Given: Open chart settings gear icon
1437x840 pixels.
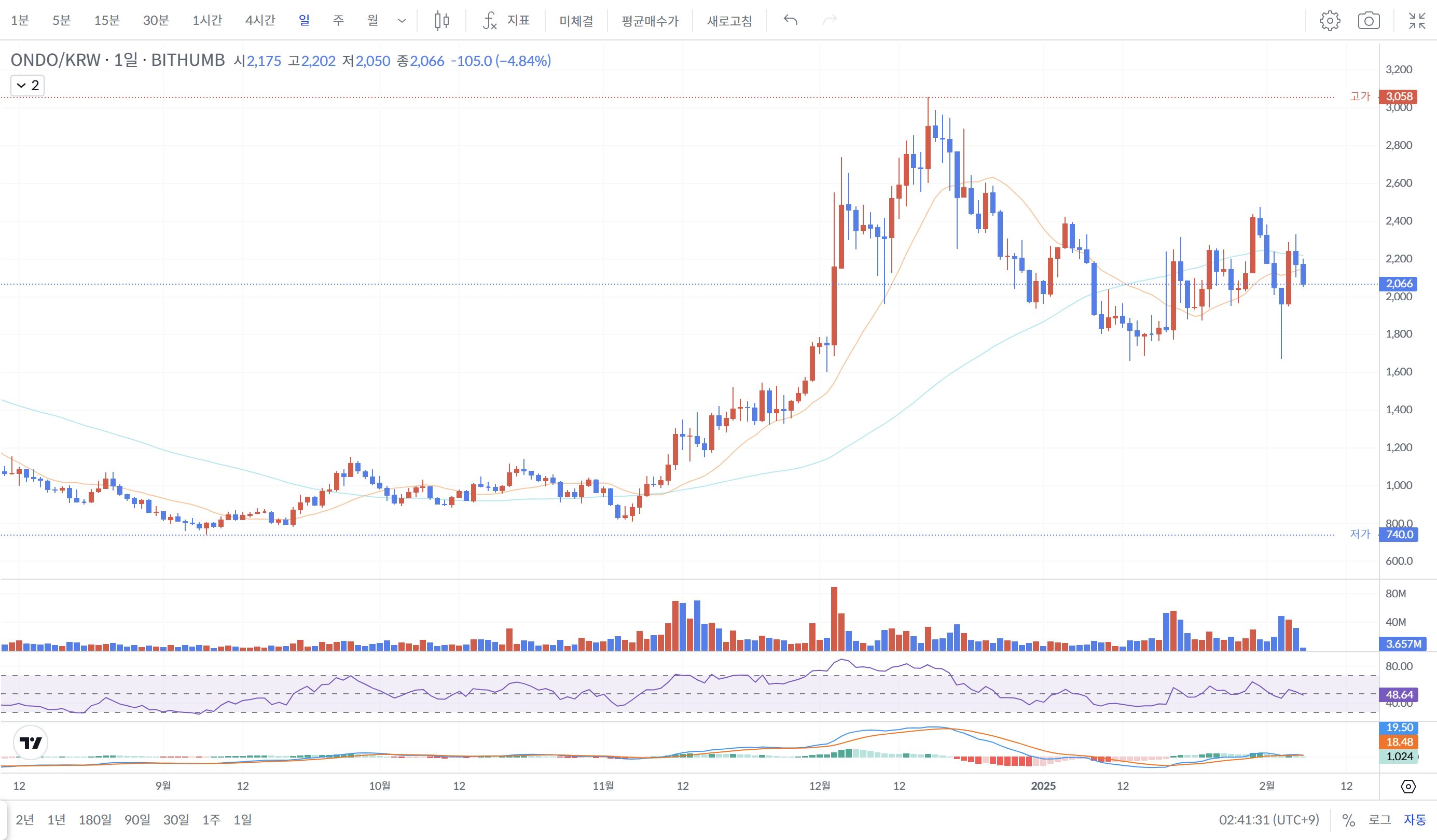Looking at the screenshot, I should pyautogui.click(x=1329, y=21).
